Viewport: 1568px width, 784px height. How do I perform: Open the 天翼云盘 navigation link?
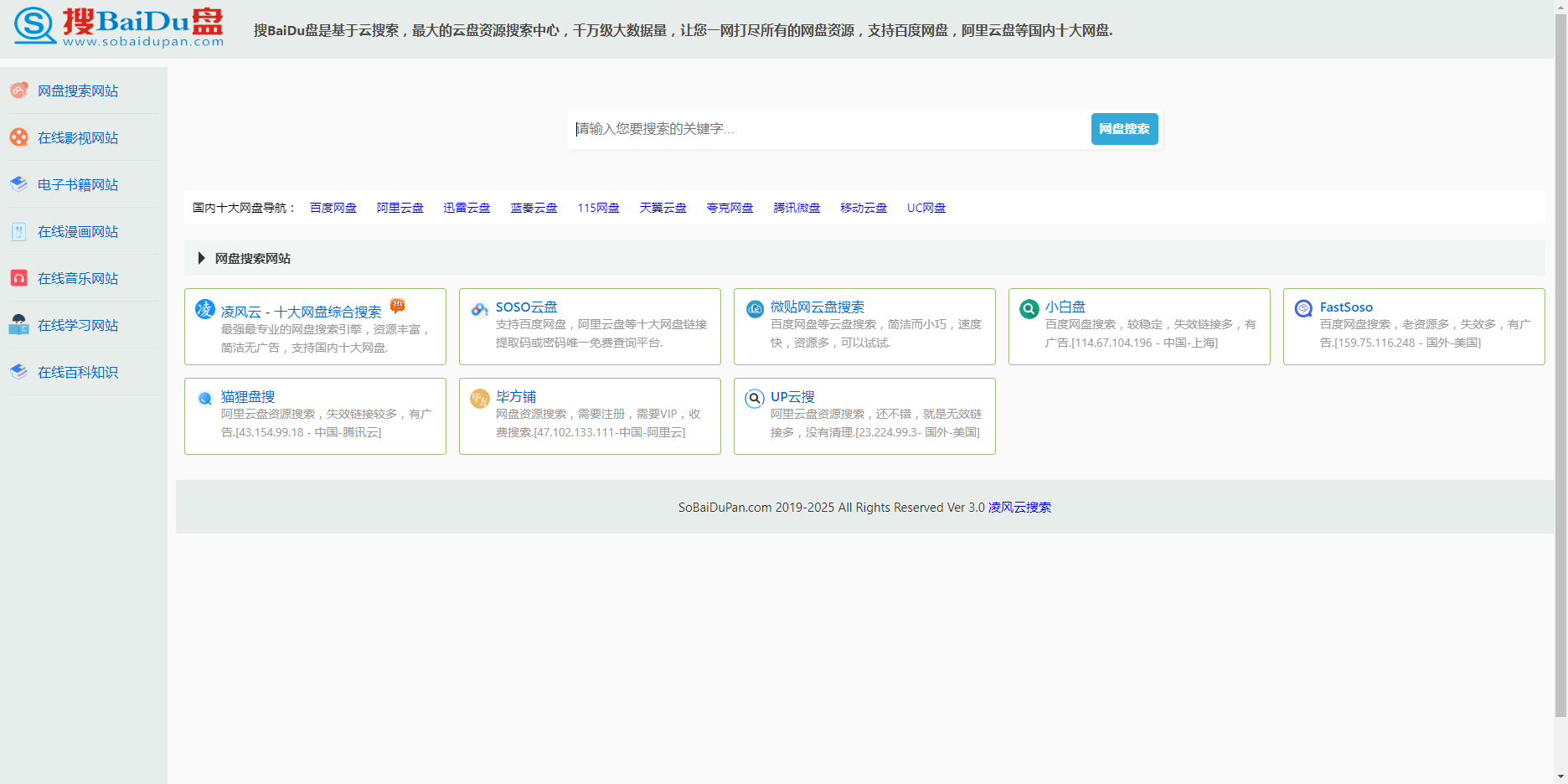[663, 208]
